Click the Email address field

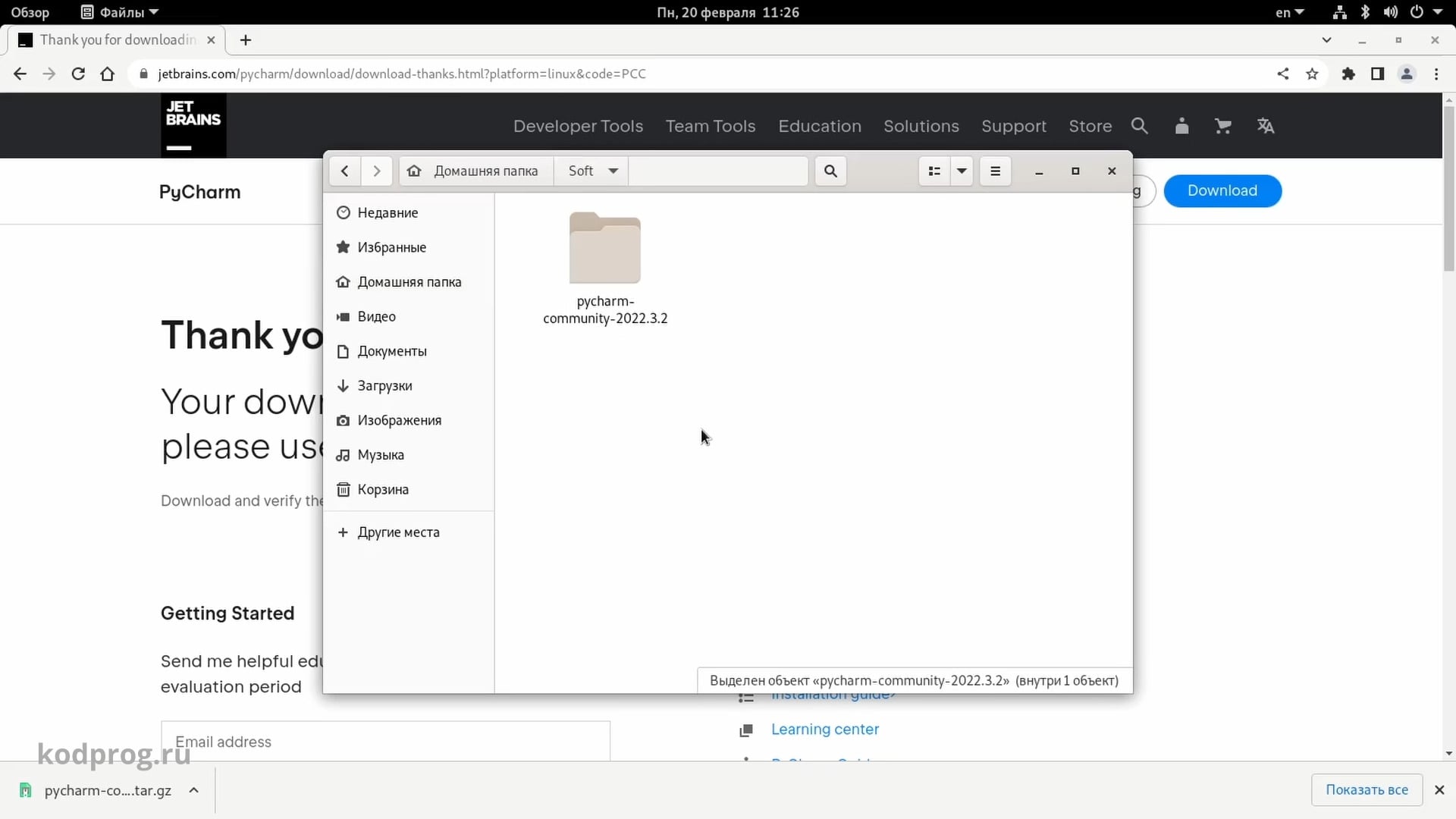coord(385,741)
